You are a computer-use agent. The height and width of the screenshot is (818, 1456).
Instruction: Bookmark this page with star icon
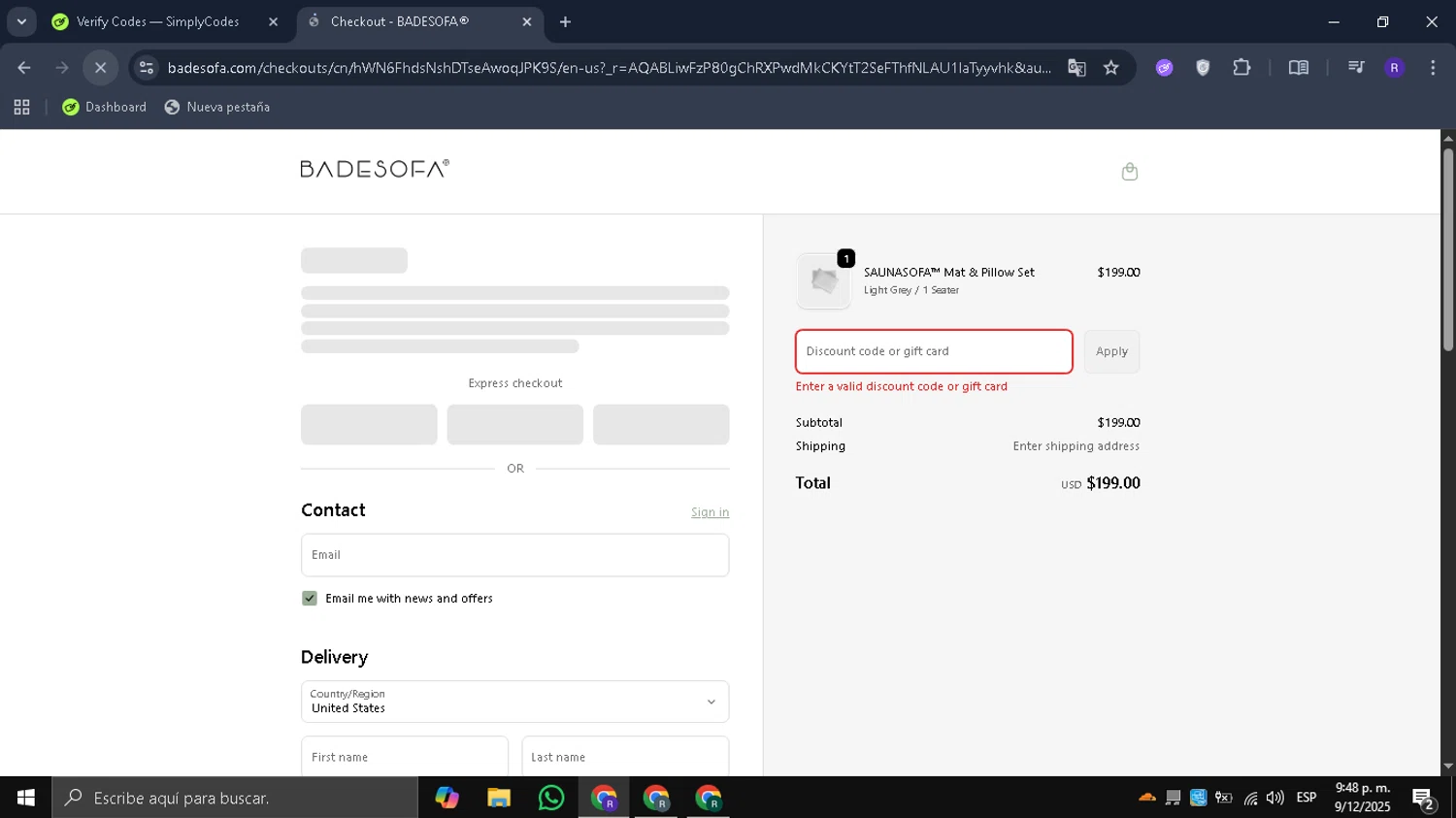pos(1111,67)
